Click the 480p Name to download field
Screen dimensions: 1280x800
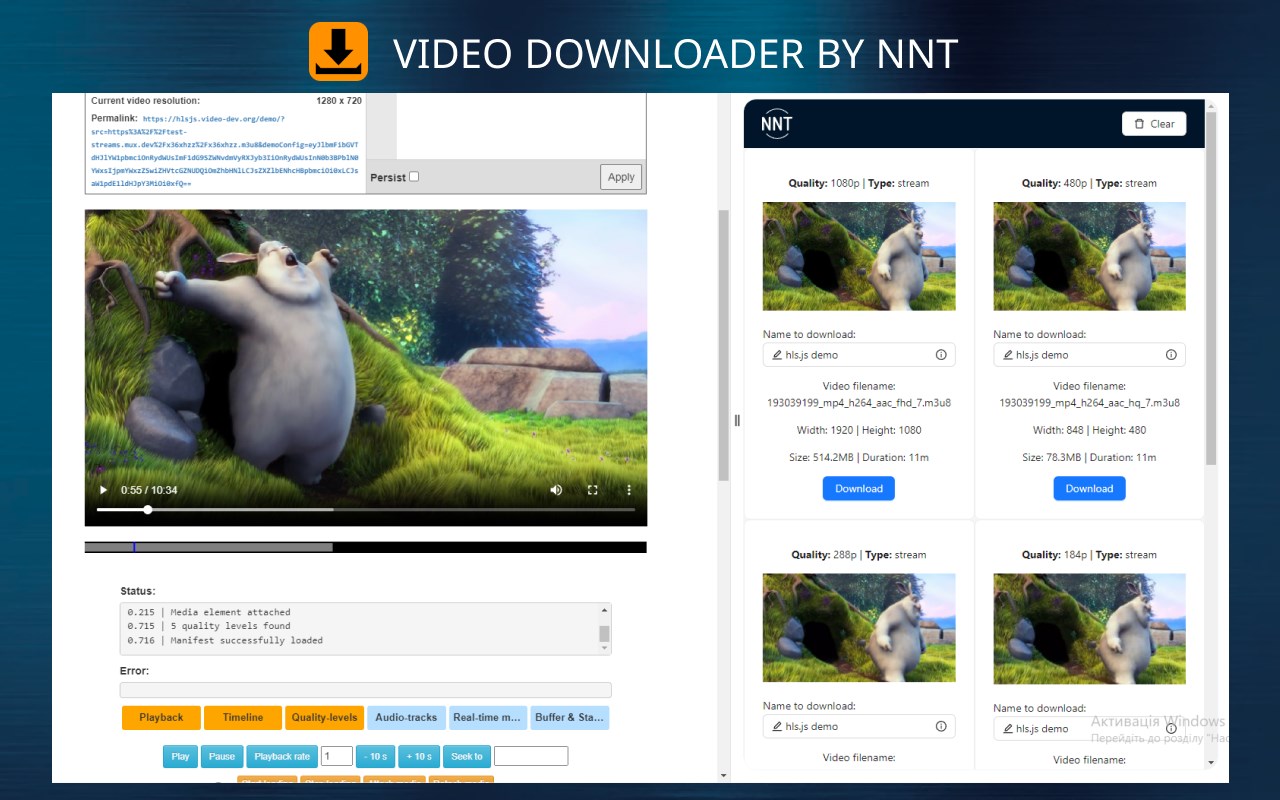(1089, 355)
